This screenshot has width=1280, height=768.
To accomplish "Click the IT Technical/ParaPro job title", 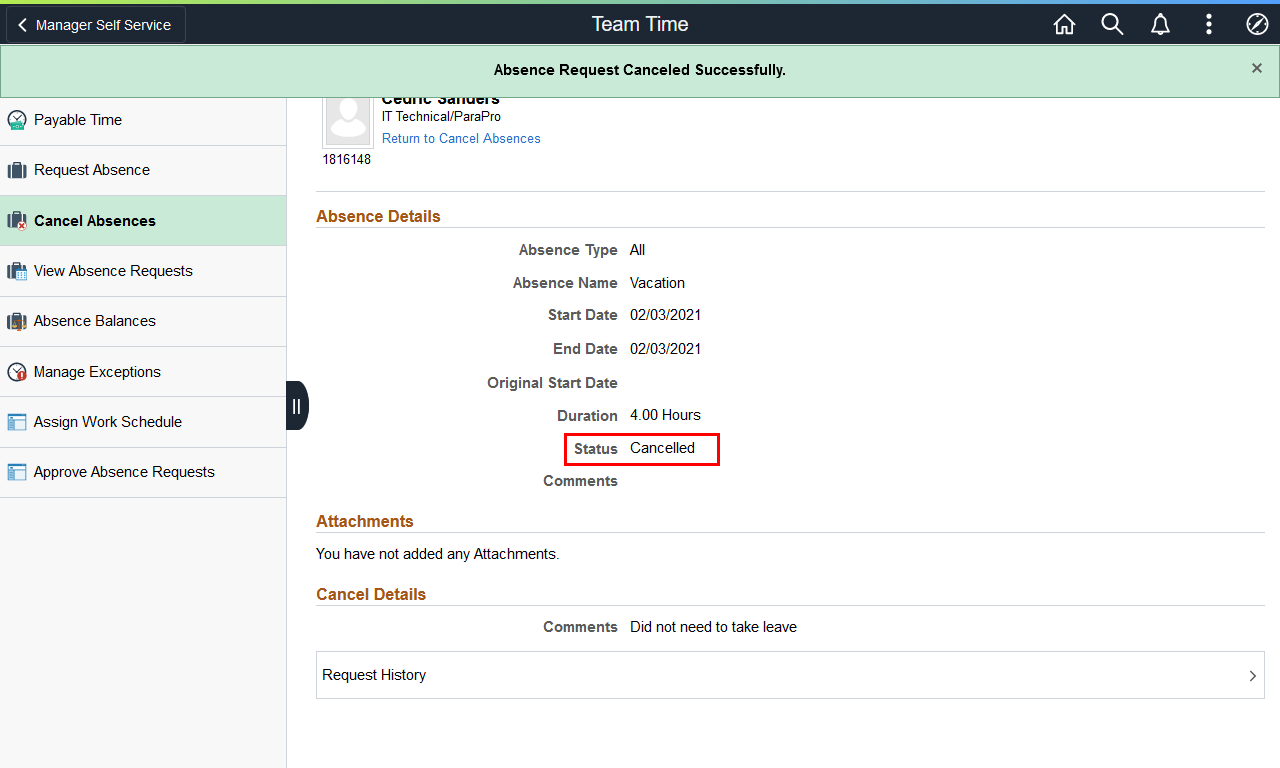I will coord(441,117).
